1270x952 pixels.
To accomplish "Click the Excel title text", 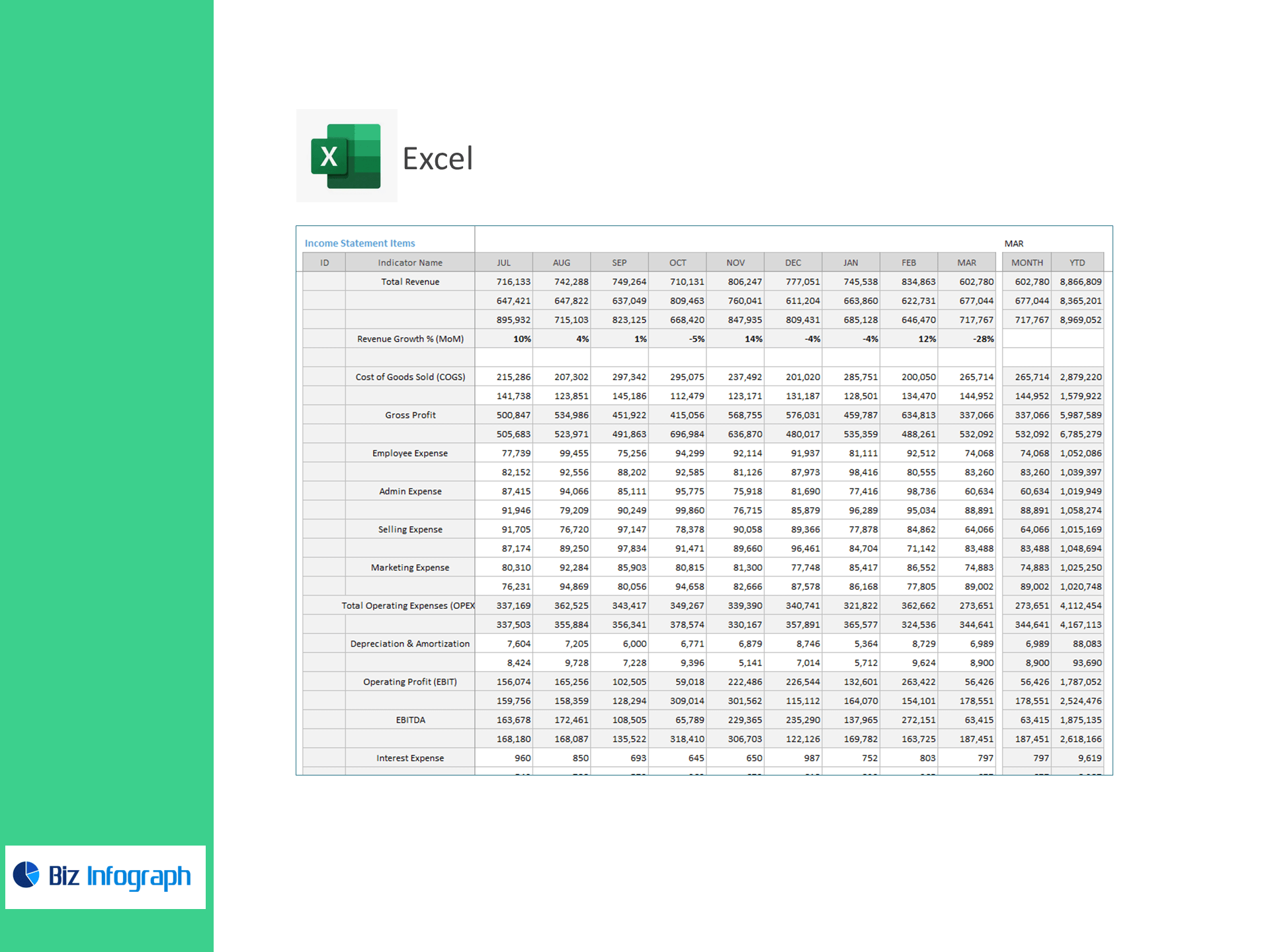I will [x=437, y=159].
